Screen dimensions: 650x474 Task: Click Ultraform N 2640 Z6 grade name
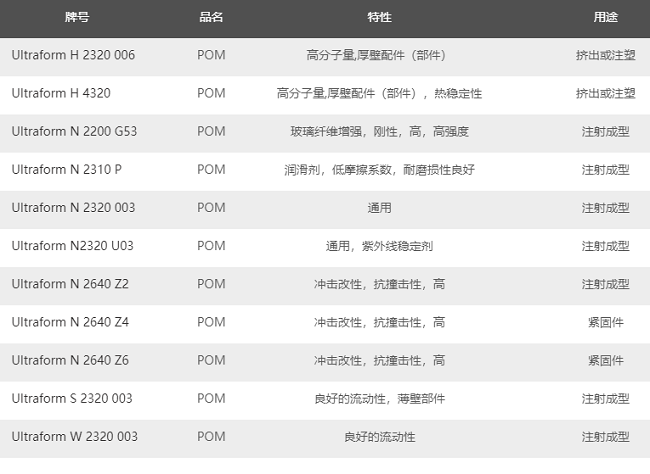70,360
